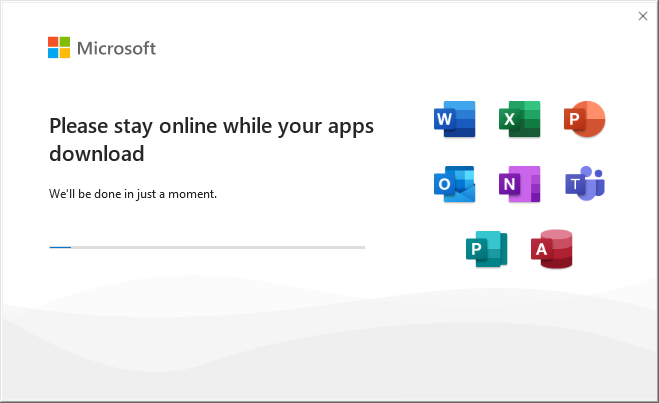
Task: Click the Microsoft wordmark text
Action: pyautogui.click(x=116, y=48)
